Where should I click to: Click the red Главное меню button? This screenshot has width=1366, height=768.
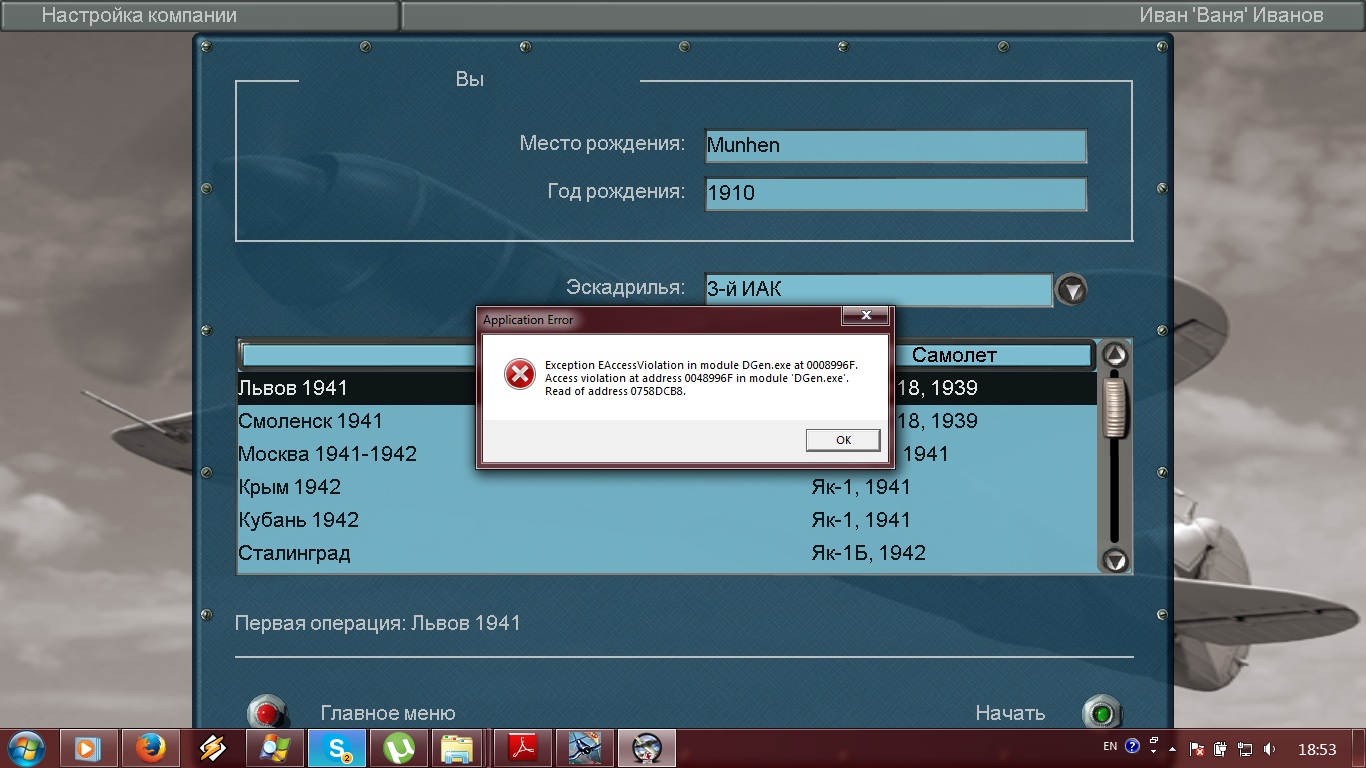click(x=266, y=713)
